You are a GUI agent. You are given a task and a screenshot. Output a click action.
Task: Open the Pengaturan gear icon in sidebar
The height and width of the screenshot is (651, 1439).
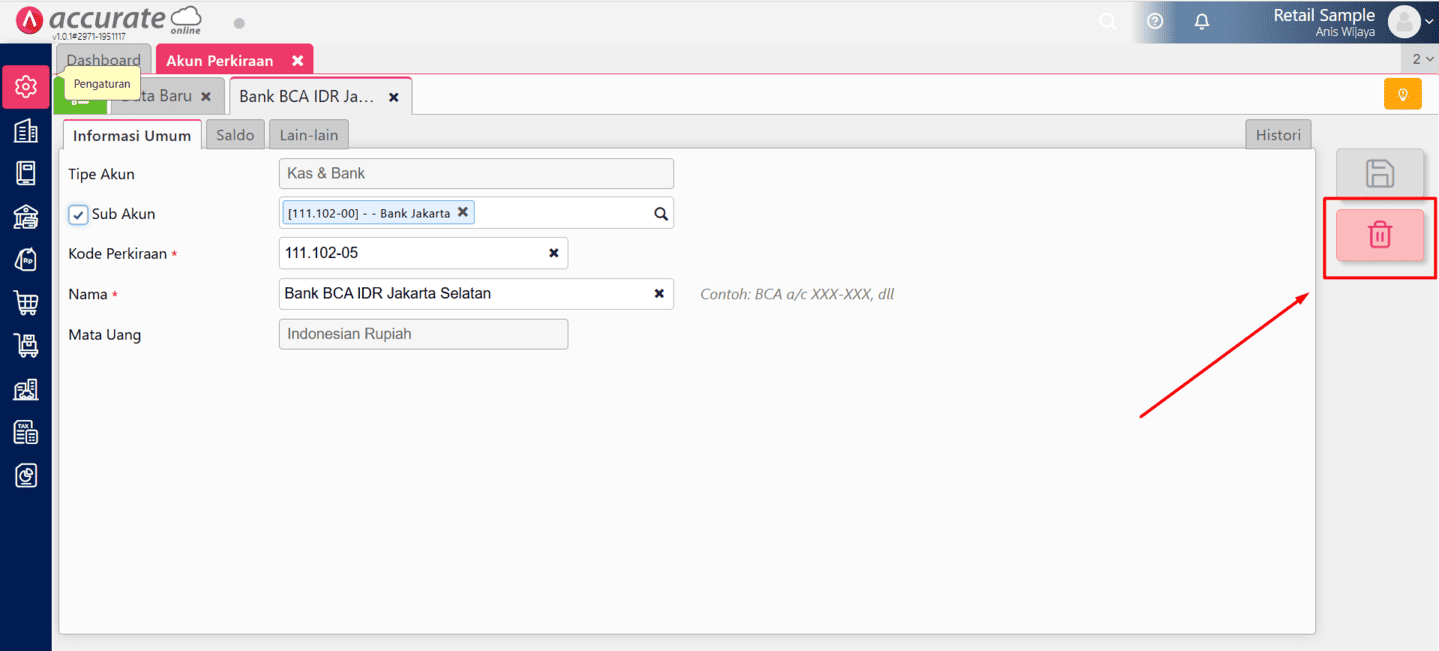click(x=26, y=87)
